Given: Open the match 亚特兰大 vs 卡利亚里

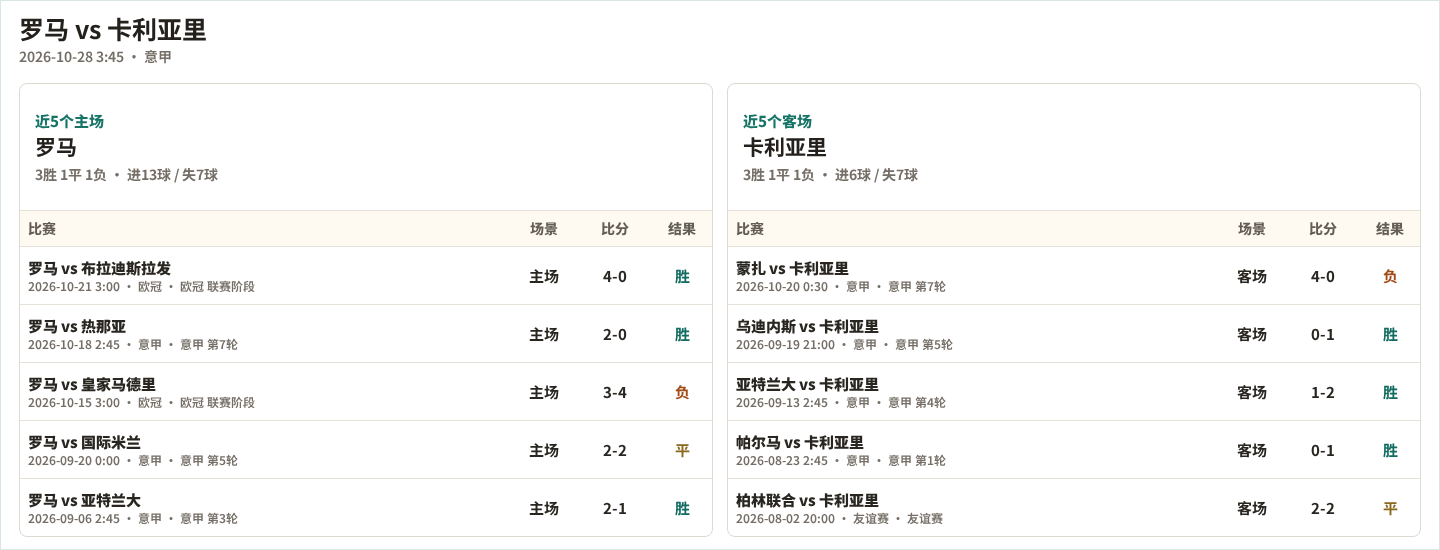Looking at the screenshot, I should 807,384.
